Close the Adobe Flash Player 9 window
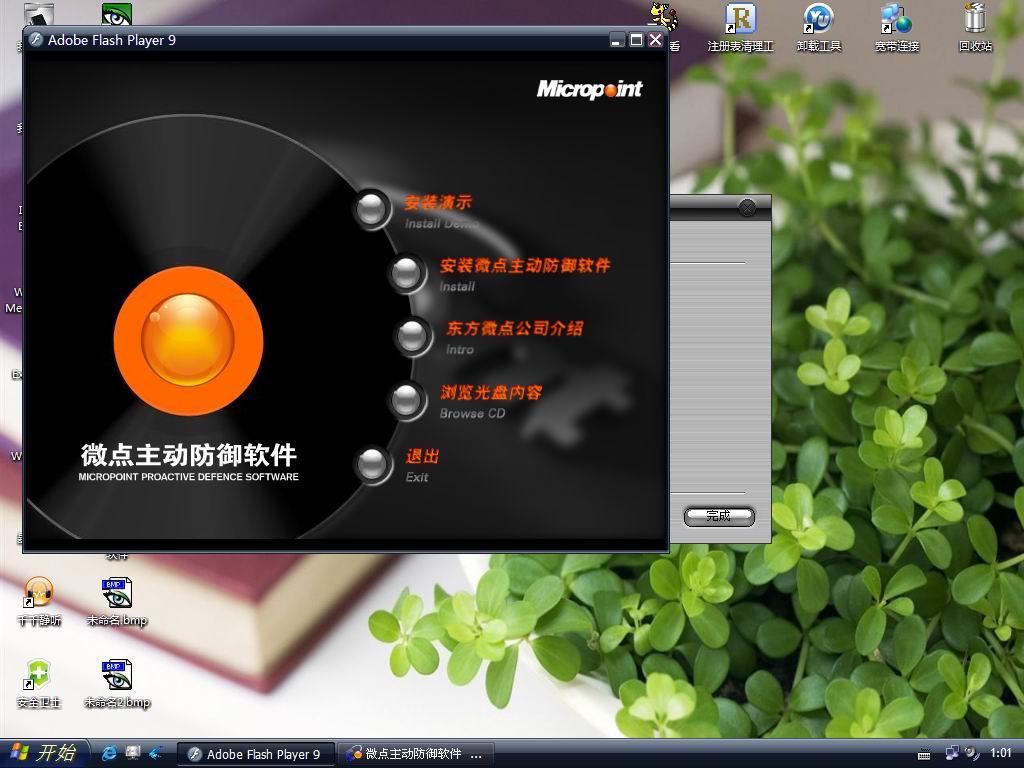 pyautogui.click(x=655, y=40)
